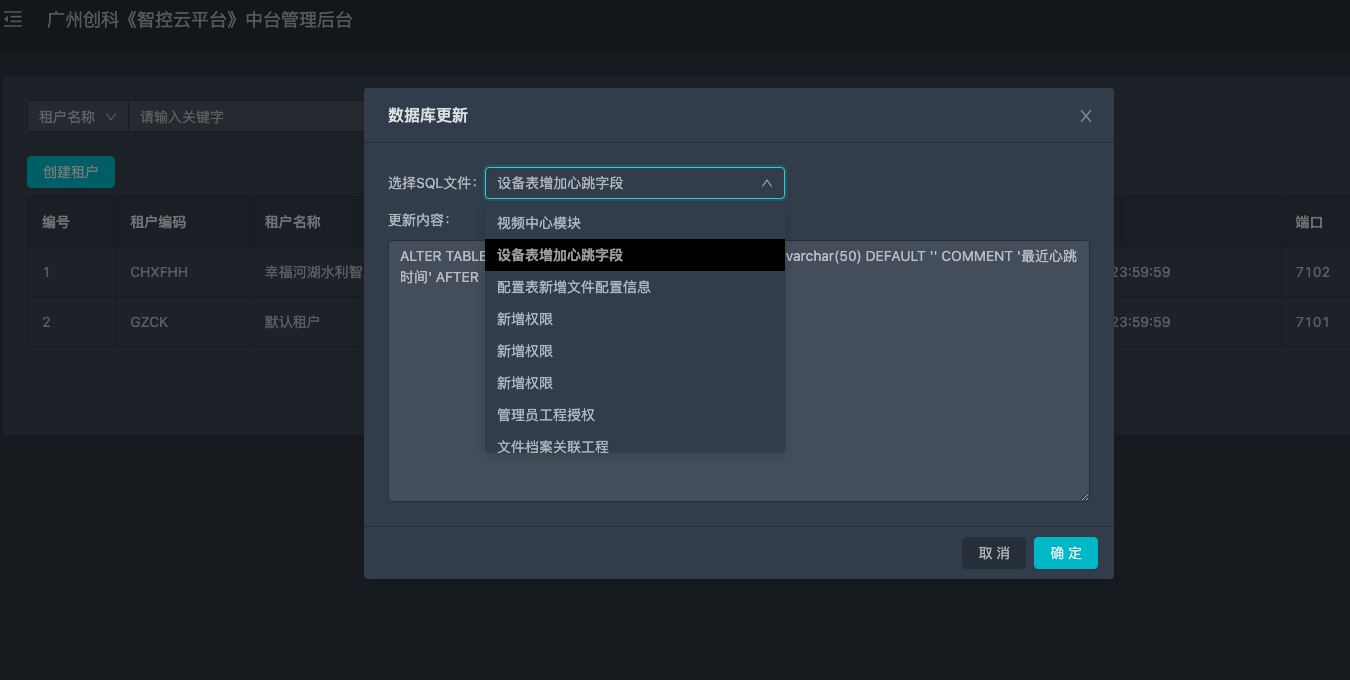Image resolution: width=1350 pixels, height=680 pixels.
Task: Collapse the SQL file select chevron
Action: (767, 183)
